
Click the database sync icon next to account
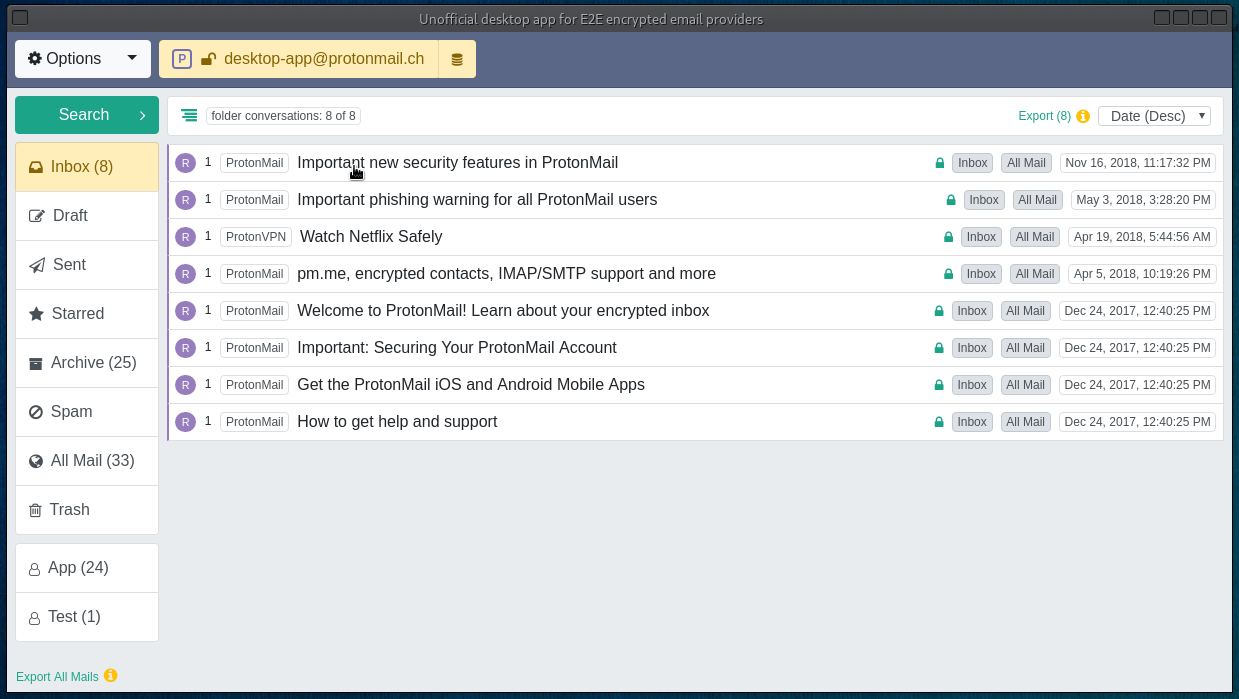pyautogui.click(x=457, y=59)
